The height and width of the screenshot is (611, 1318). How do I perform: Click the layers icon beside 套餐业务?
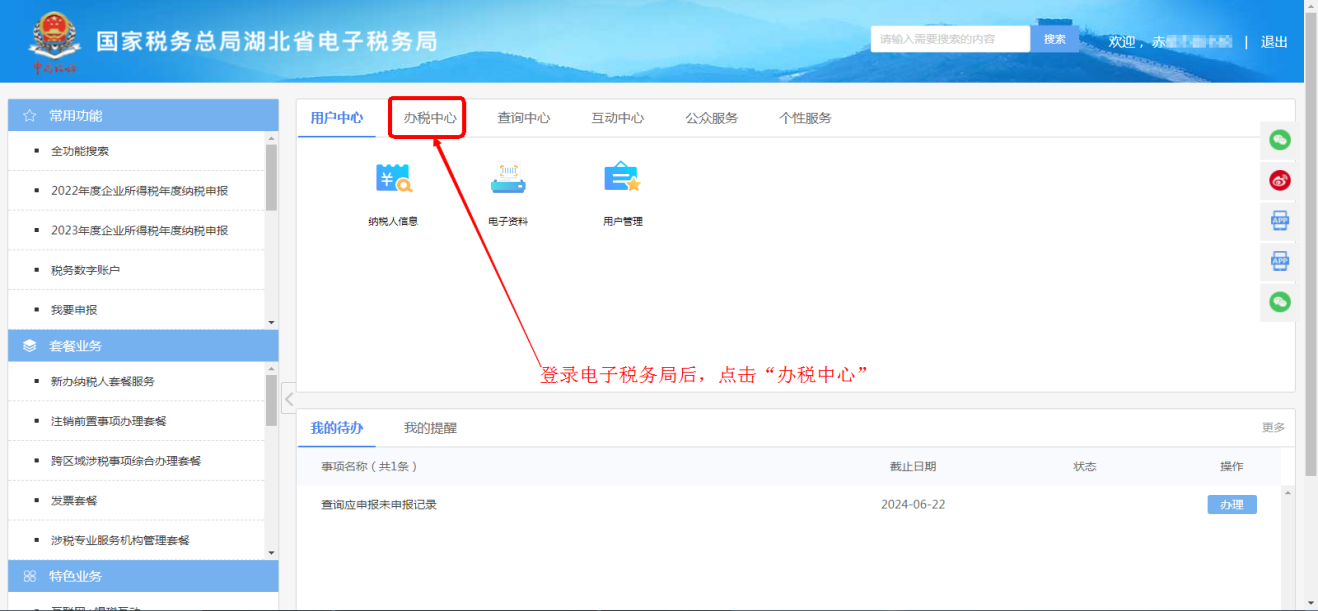click(30, 346)
